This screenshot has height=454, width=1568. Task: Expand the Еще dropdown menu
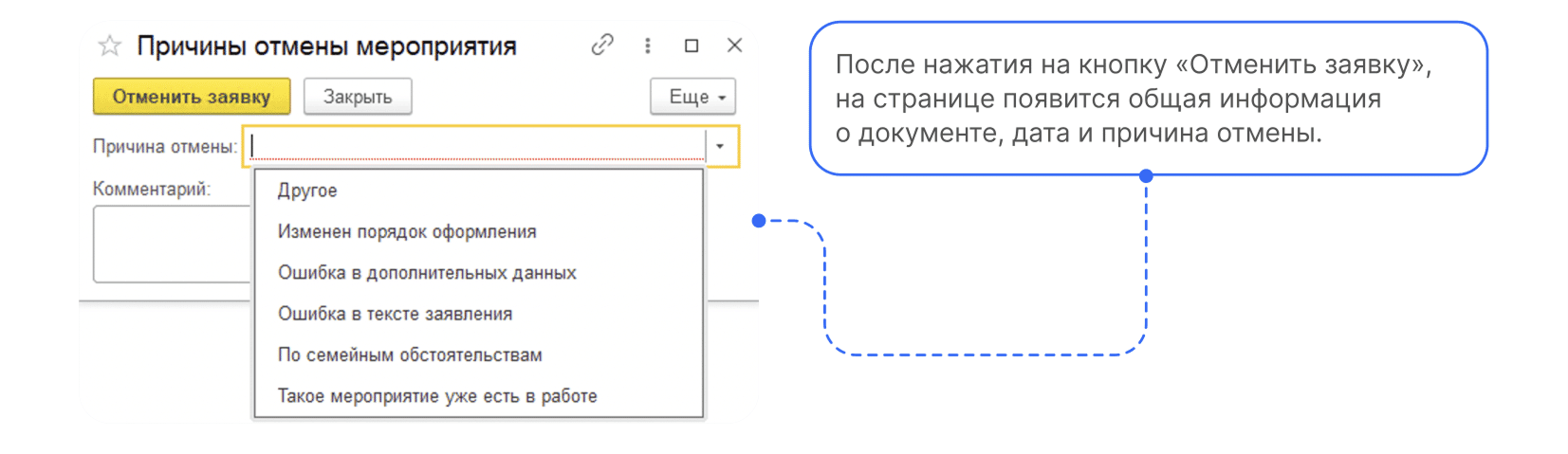(693, 97)
